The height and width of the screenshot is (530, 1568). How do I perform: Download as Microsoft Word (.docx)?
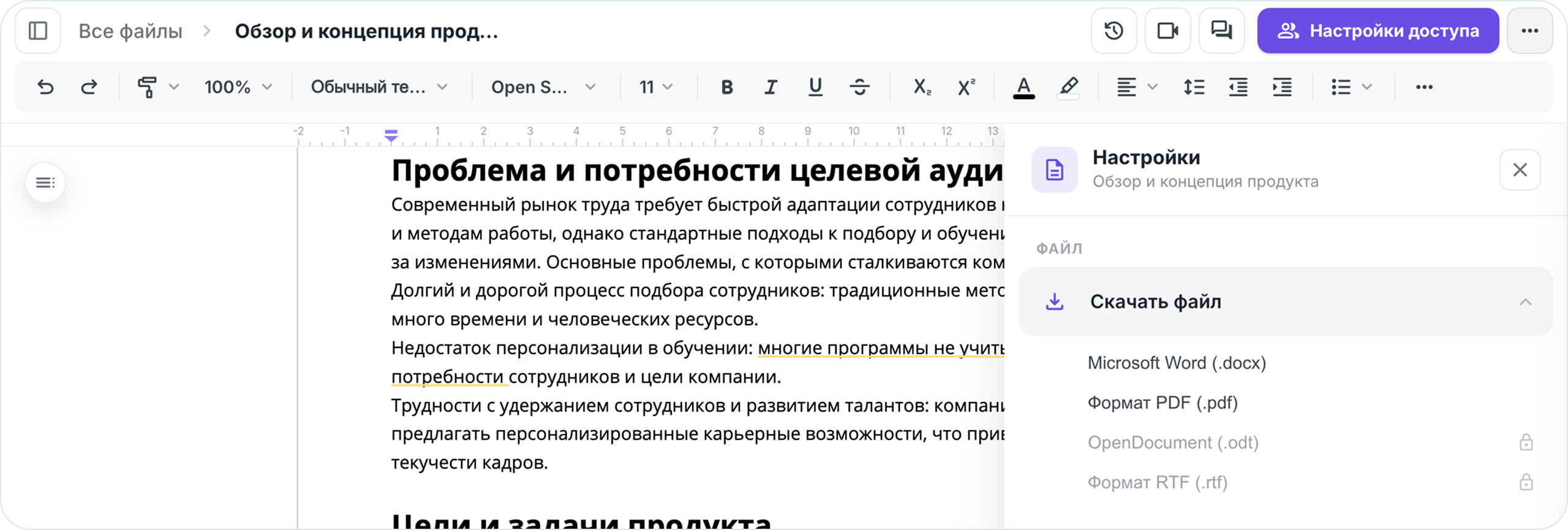point(1176,363)
